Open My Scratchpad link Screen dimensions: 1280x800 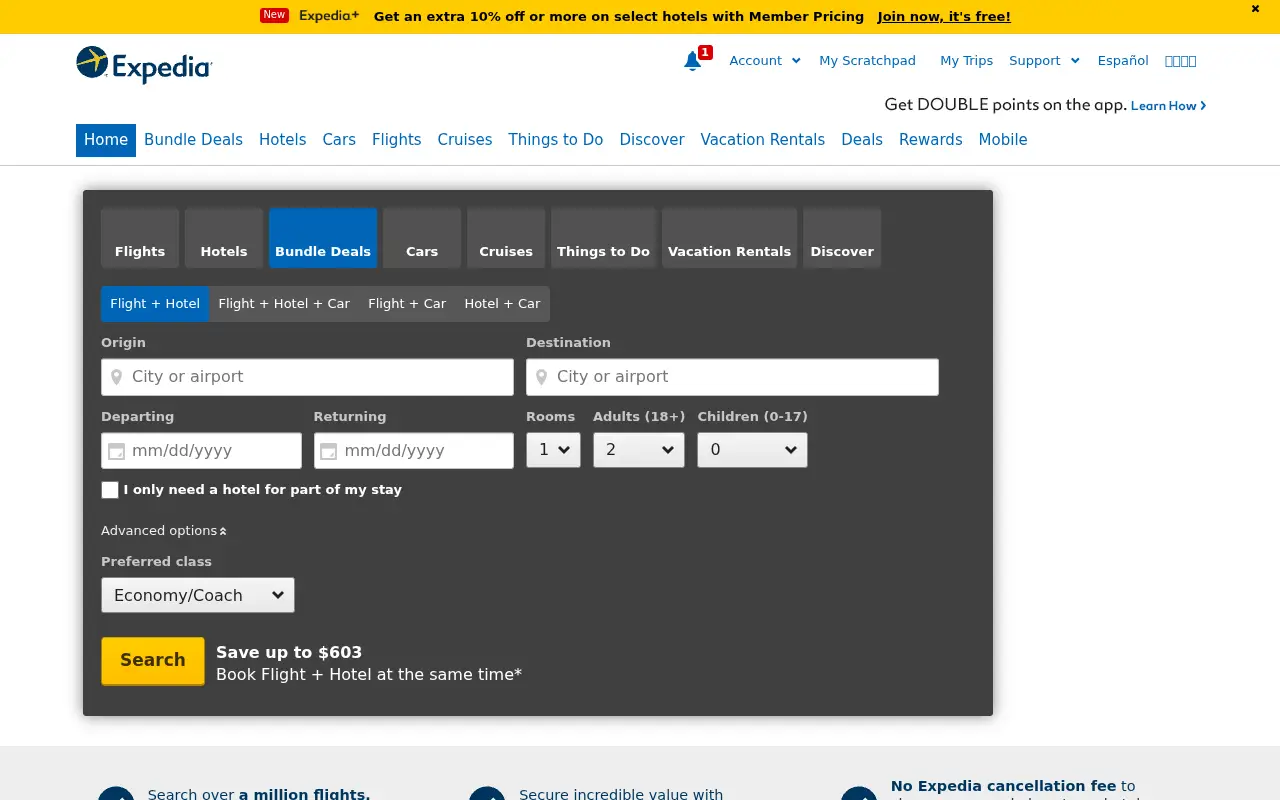868,61
